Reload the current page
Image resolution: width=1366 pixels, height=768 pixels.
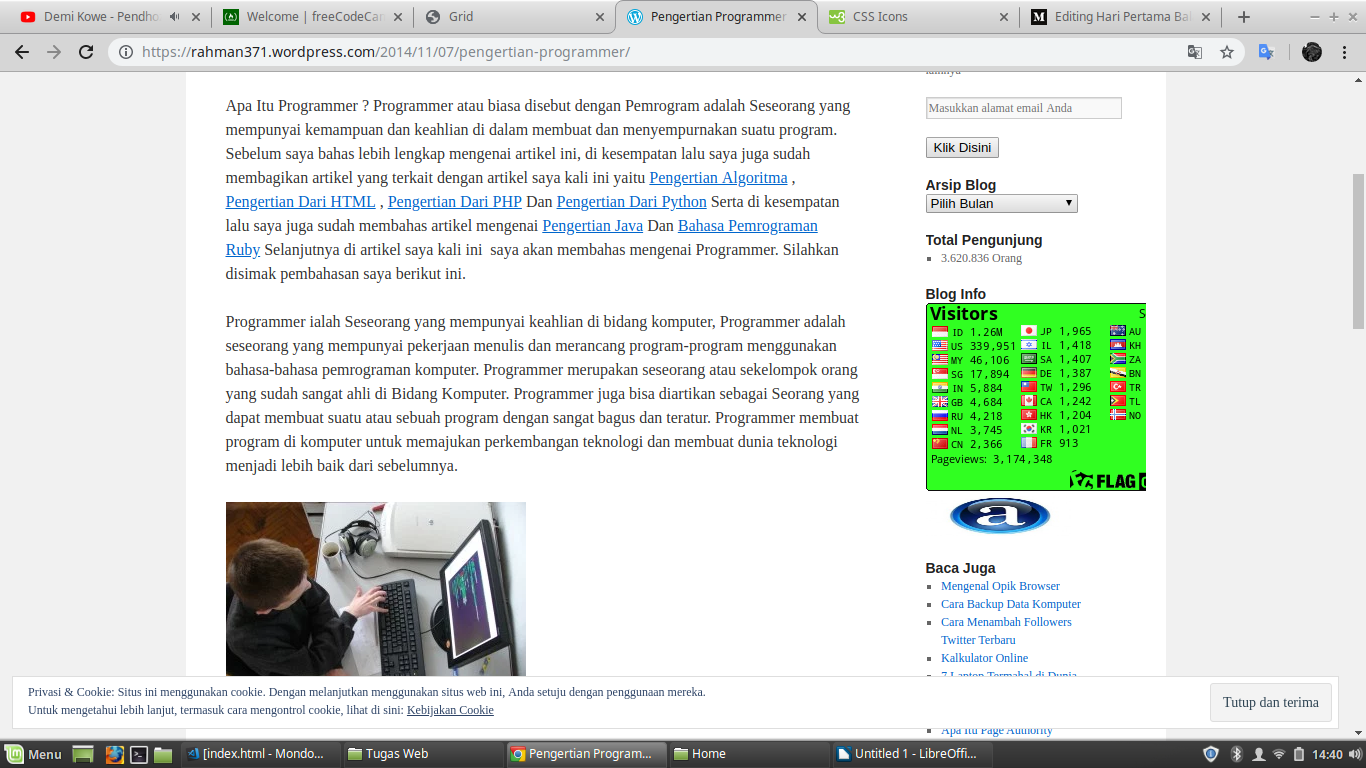[86, 52]
